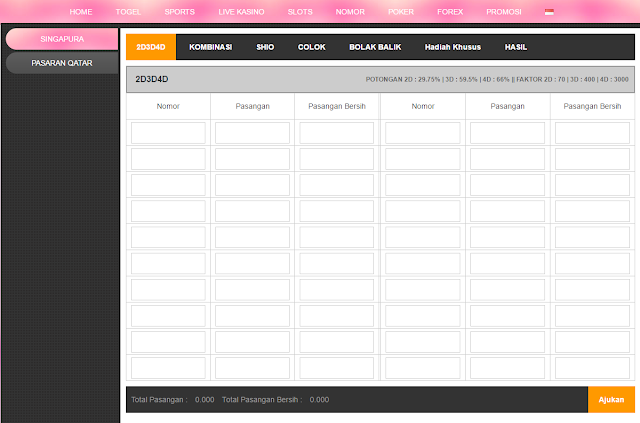Switch to COLOK tab

(x=312, y=47)
